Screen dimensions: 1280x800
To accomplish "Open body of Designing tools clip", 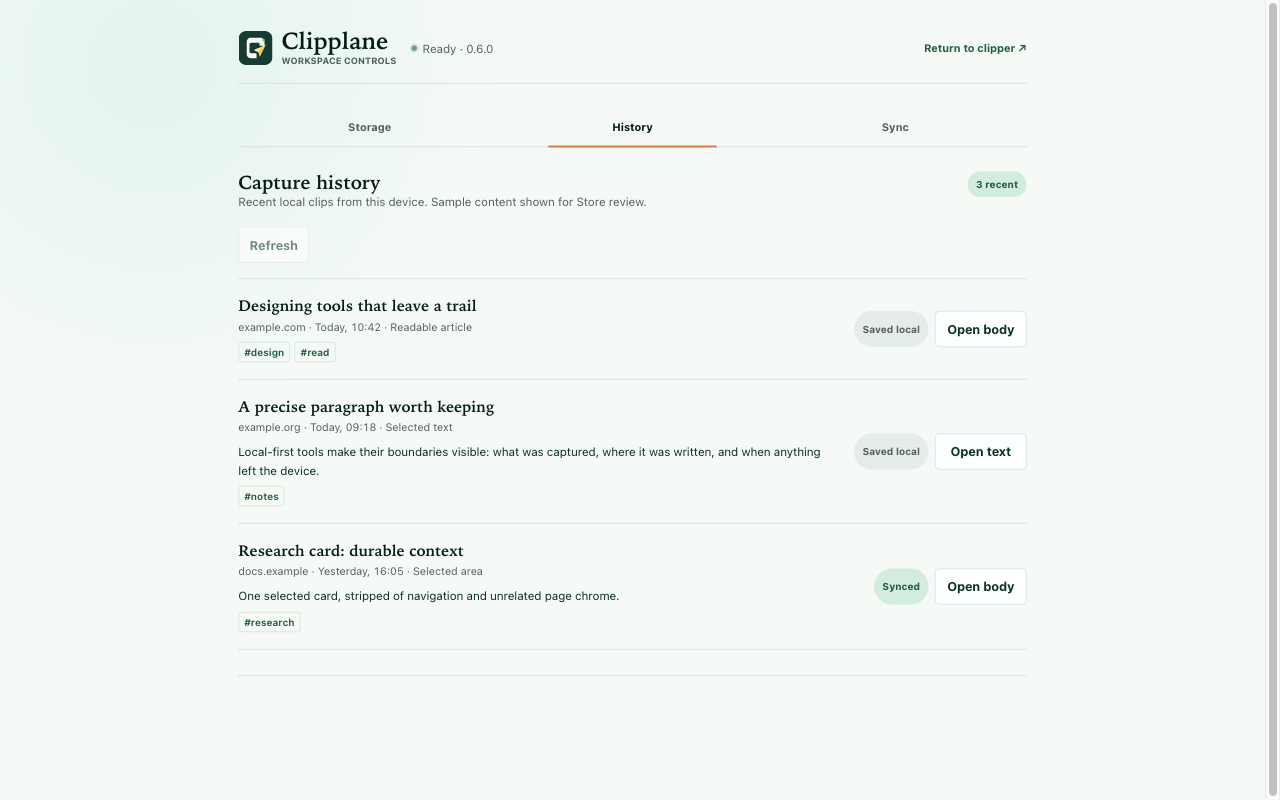I will pos(980,329).
